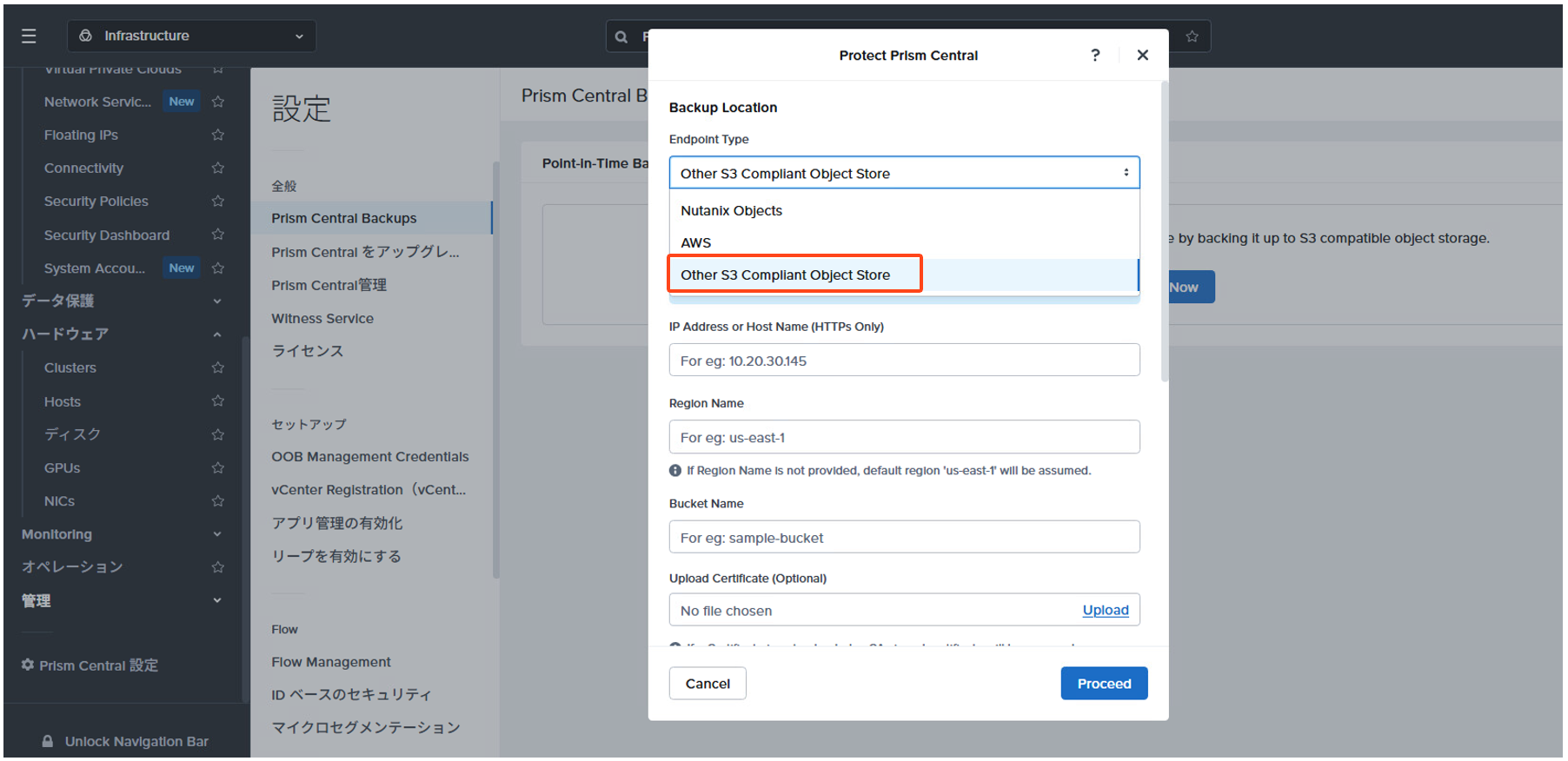Click the search magnifier icon
The width and height of the screenshot is (1568, 761).
tap(621, 36)
